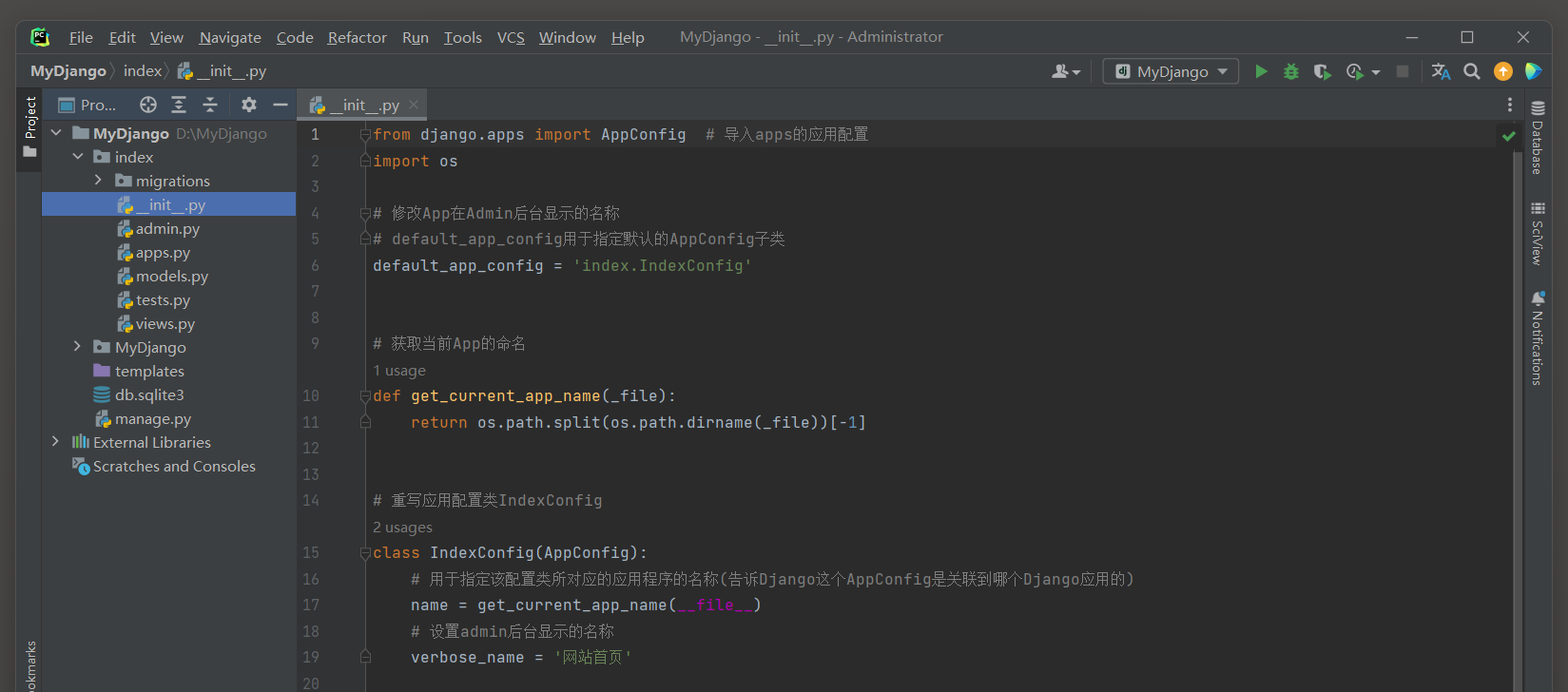Open the Help menu
1568x692 pixels.
(x=628, y=37)
